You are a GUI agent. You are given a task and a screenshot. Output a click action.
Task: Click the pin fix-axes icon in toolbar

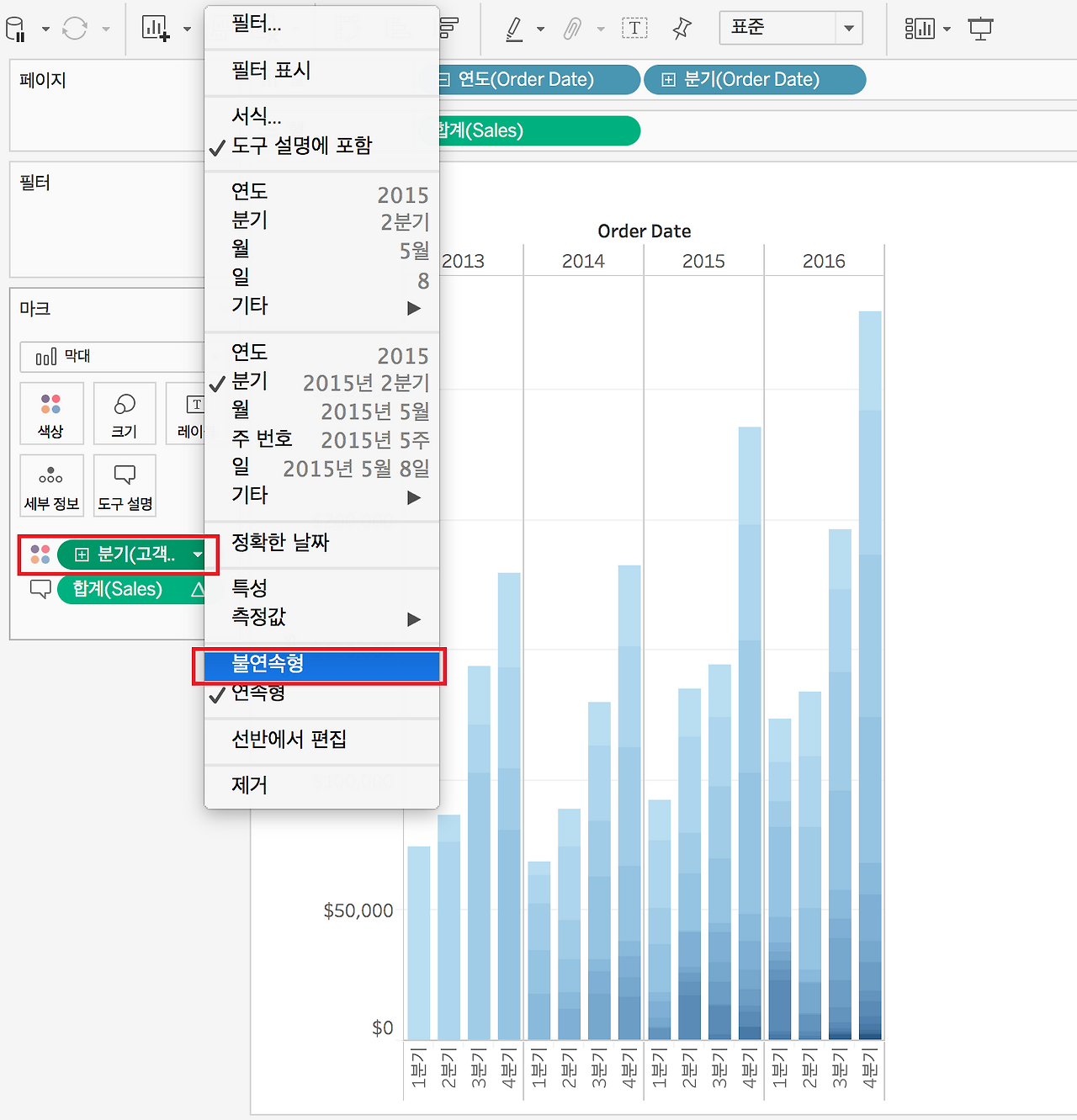682,29
